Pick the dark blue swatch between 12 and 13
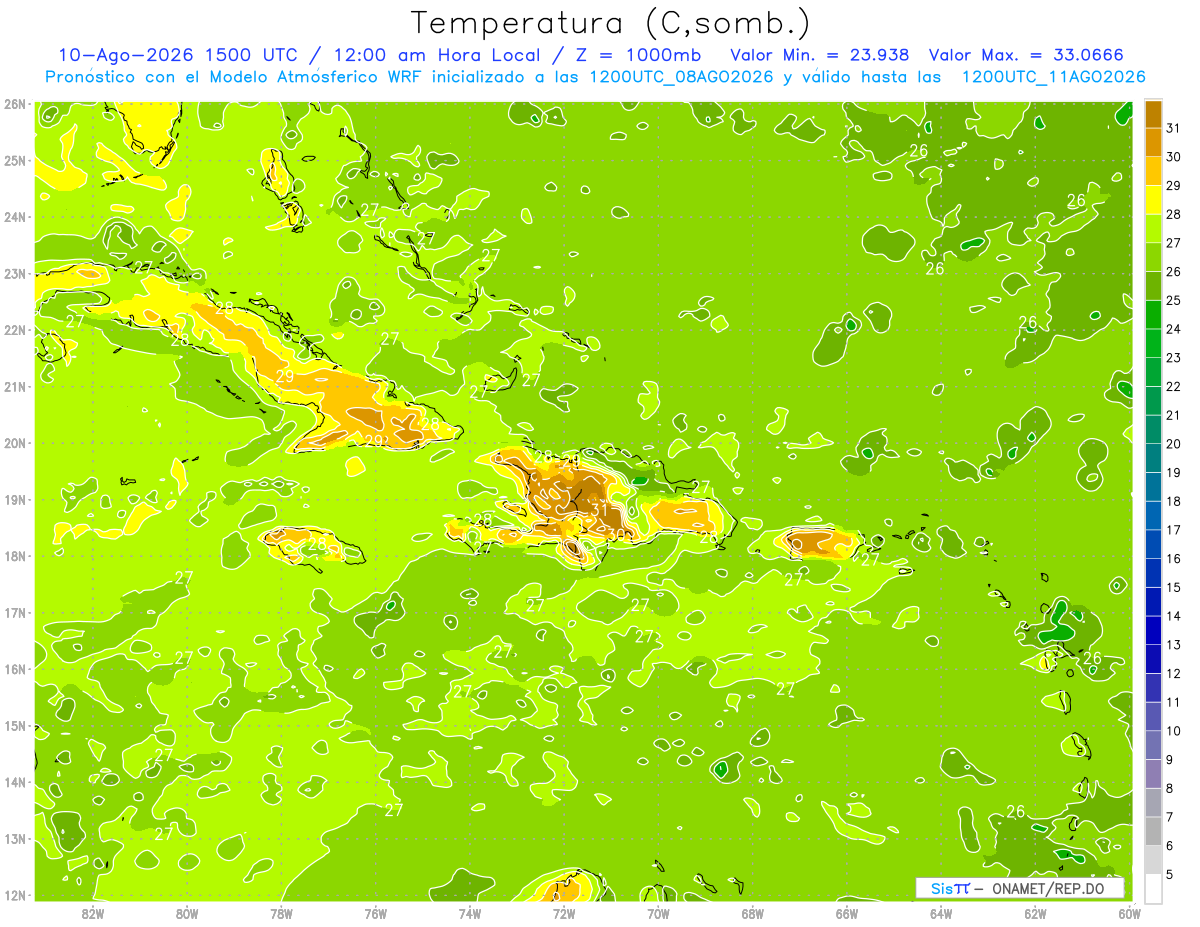The height and width of the screenshot is (927, 1200). (1153, 658)
